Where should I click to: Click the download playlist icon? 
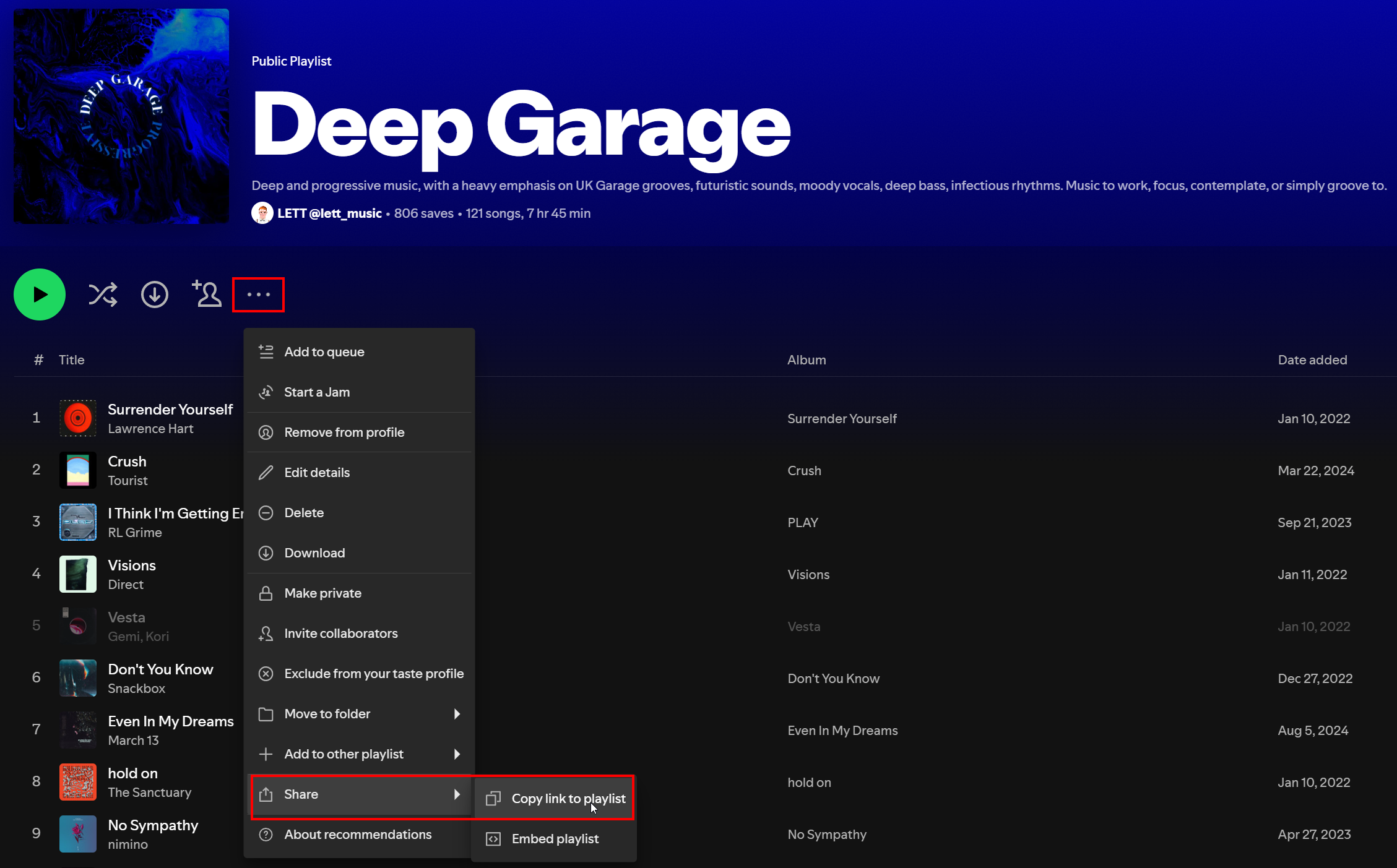155,294
